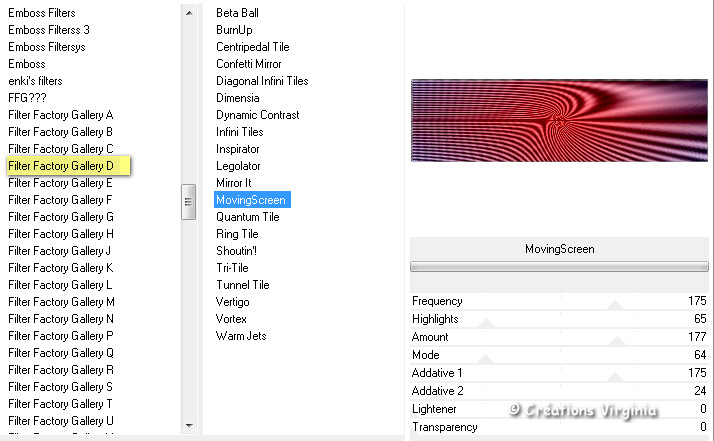Screen dimensions: 714x441
Task: Select the Tri-Tile filter
Action: pyautogui.click(x=232, y=268)
